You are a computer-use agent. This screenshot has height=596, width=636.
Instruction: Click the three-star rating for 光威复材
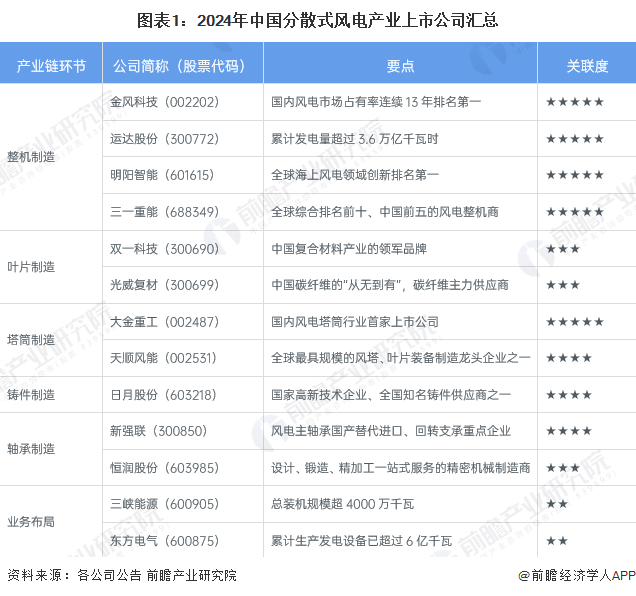(563, 285)
